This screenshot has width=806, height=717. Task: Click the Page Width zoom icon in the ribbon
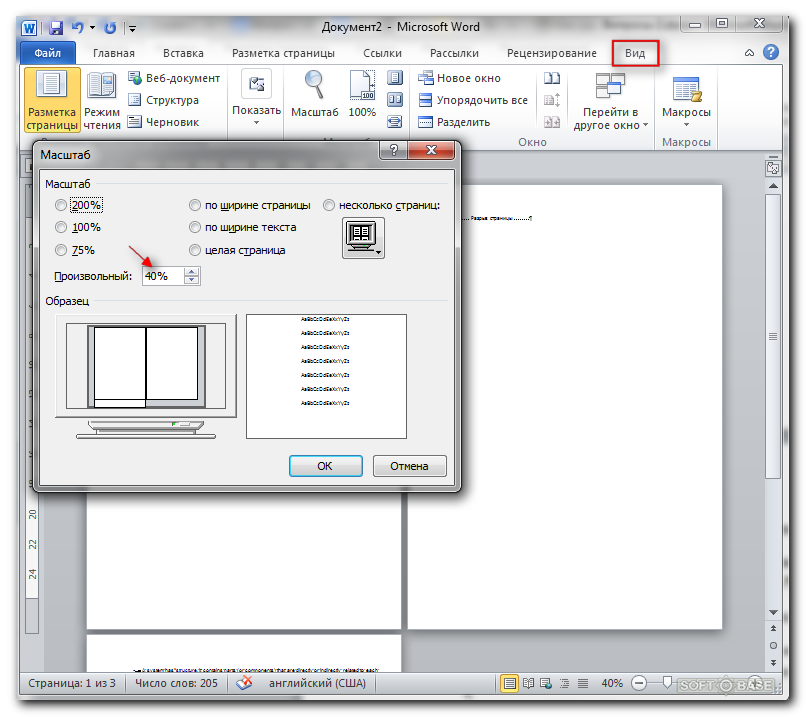[x=394, y=122]
